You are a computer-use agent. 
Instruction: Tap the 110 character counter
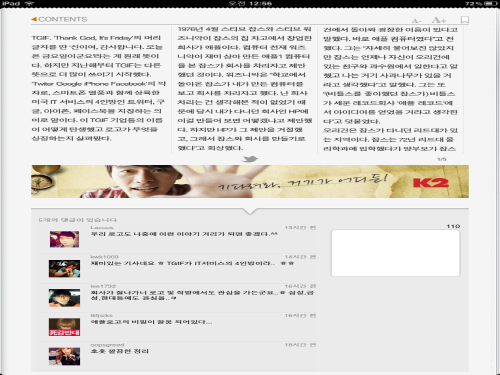[x=453, y=226]
